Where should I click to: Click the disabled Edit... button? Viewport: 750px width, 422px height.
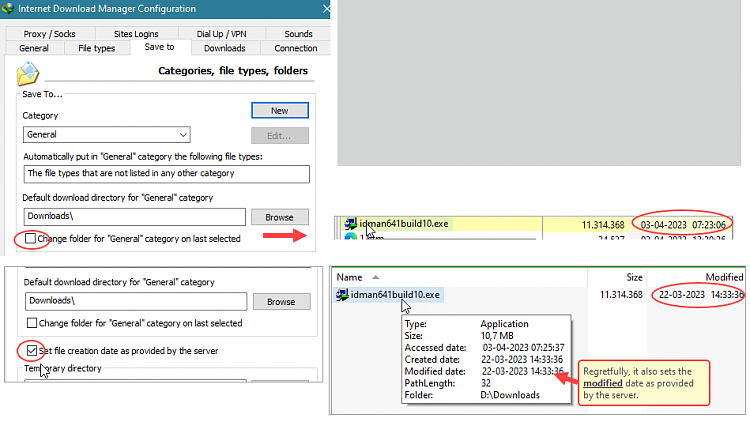[280, 136]
